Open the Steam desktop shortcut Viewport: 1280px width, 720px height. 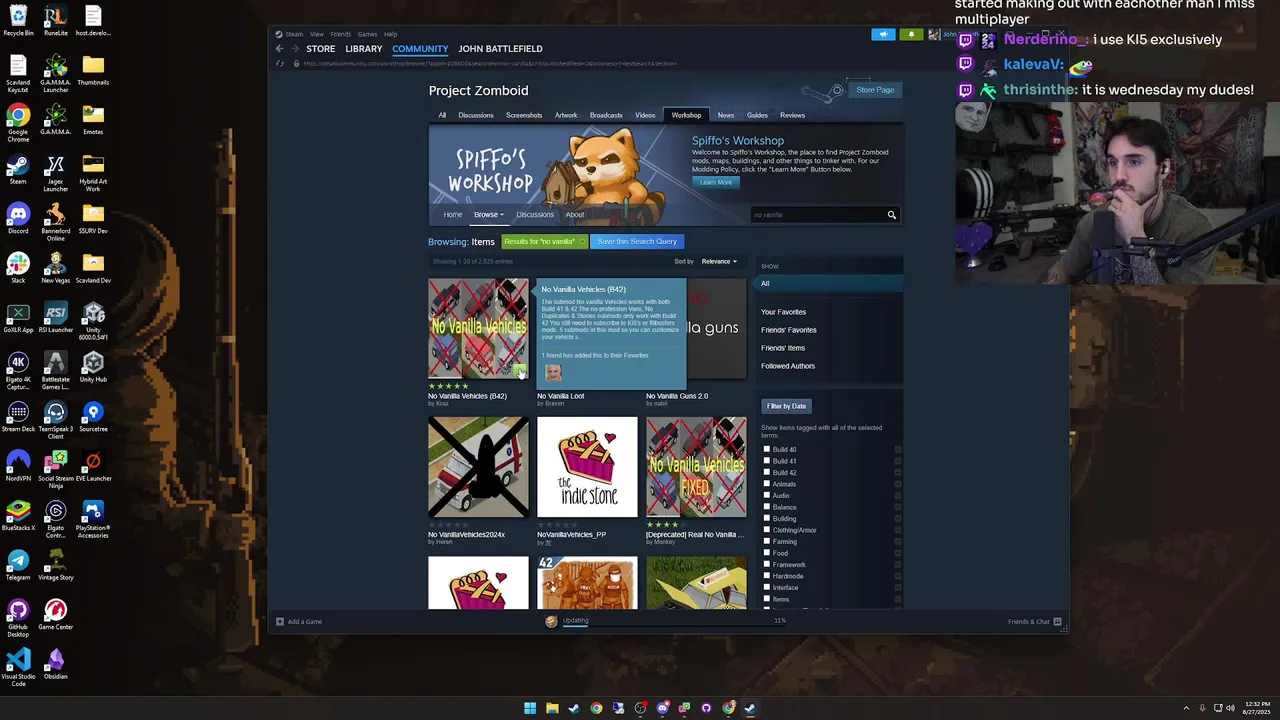click(18, 169)
